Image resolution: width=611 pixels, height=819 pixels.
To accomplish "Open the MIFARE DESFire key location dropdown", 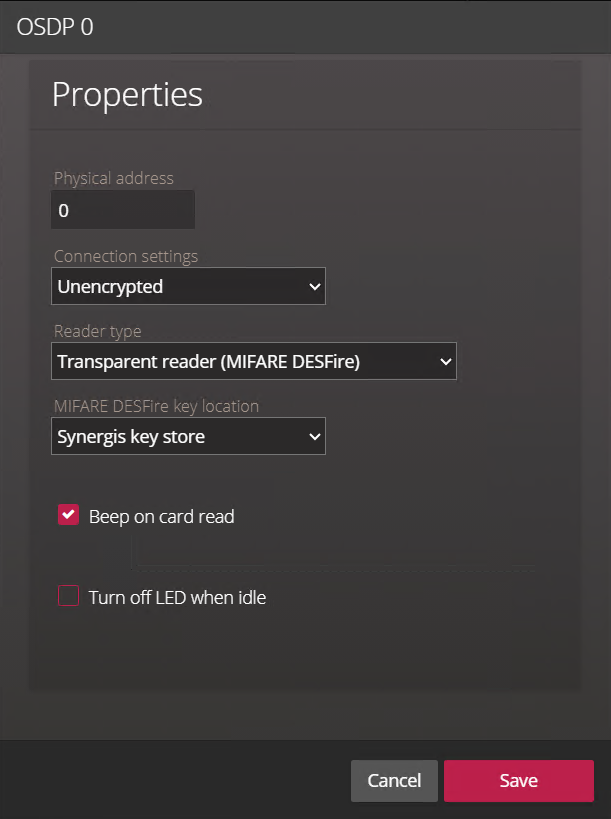I will pos(188,437).
